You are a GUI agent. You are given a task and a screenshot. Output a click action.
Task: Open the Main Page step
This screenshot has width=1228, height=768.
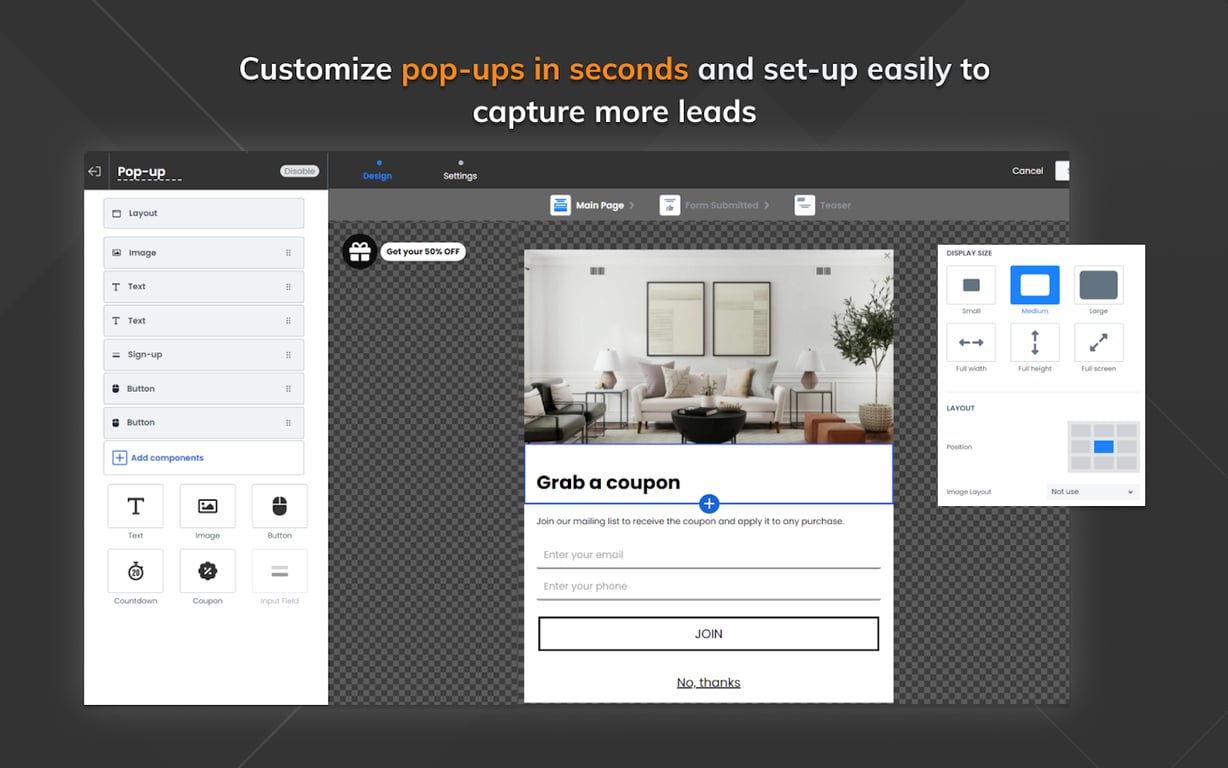pyautogui.click(x=592, y=205)
